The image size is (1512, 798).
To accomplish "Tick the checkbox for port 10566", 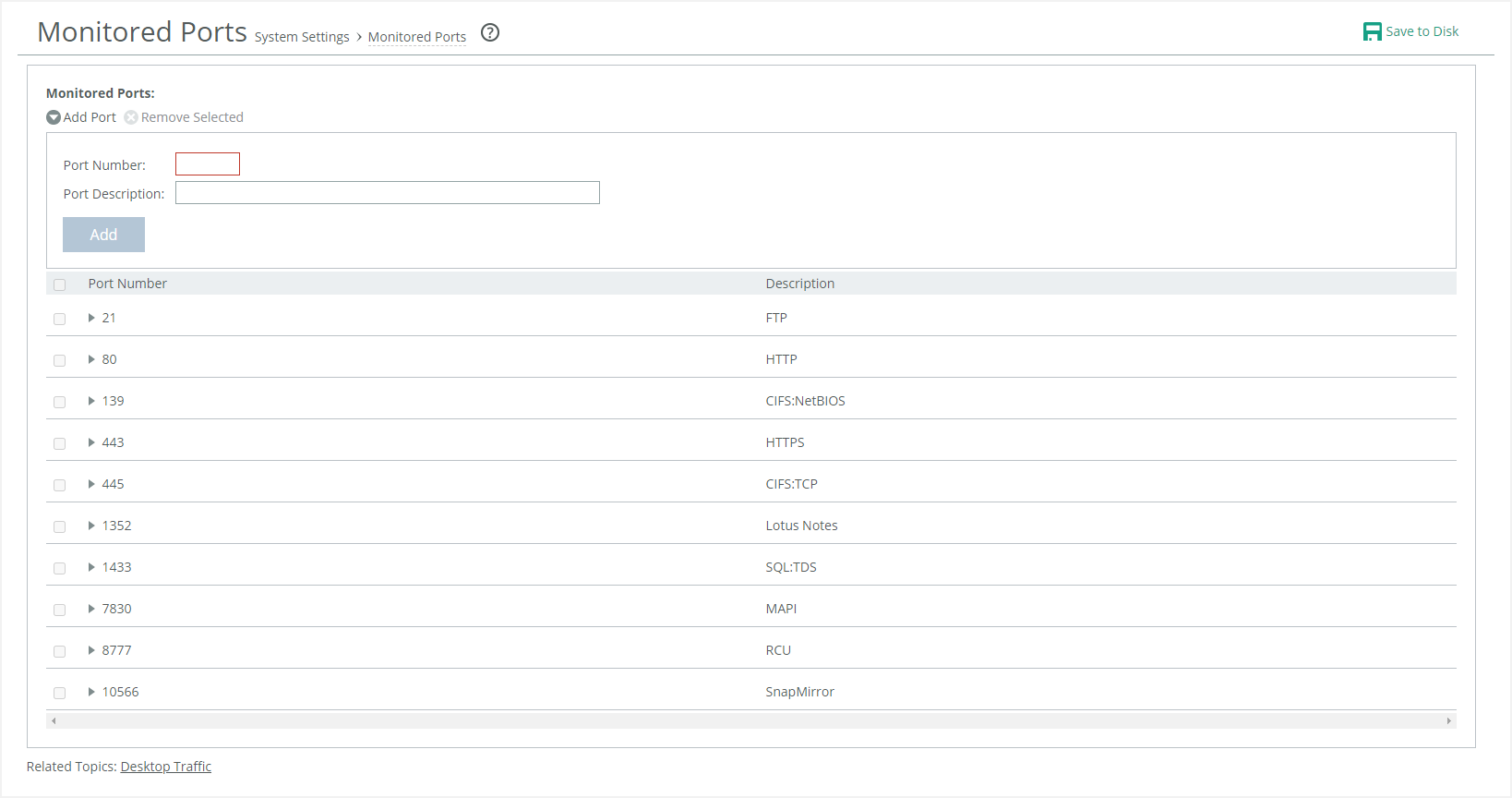I will point(60,693).
